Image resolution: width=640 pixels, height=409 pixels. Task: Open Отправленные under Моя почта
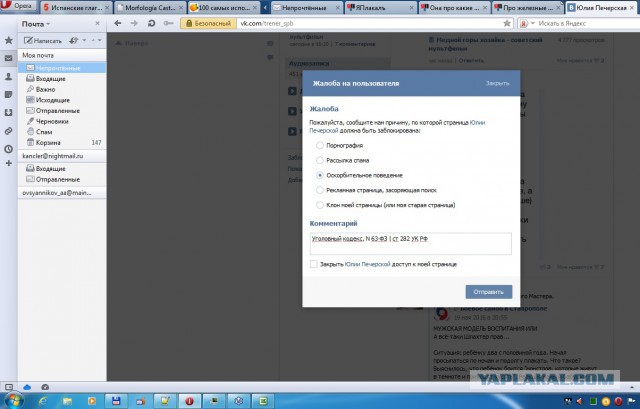coord(62,111)
